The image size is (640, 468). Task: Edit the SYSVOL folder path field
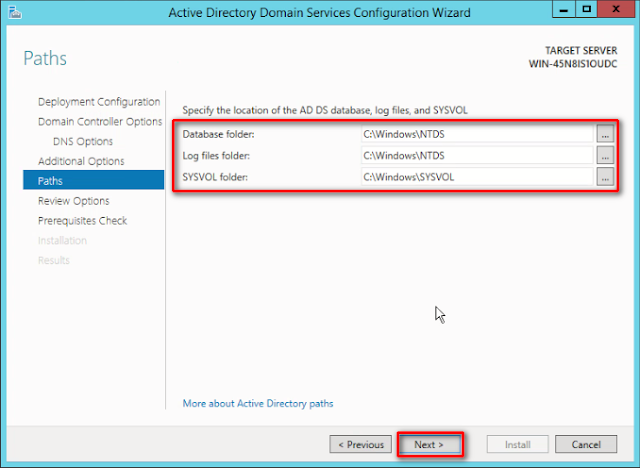tap(477, 177)
